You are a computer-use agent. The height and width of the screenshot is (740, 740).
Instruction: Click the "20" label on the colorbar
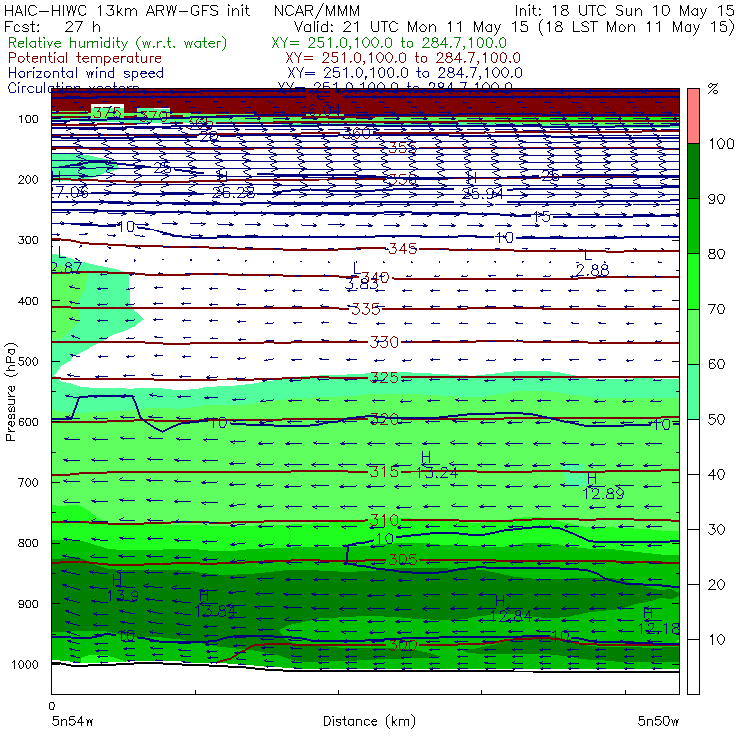pyautogui.click(x=716, y=585)
